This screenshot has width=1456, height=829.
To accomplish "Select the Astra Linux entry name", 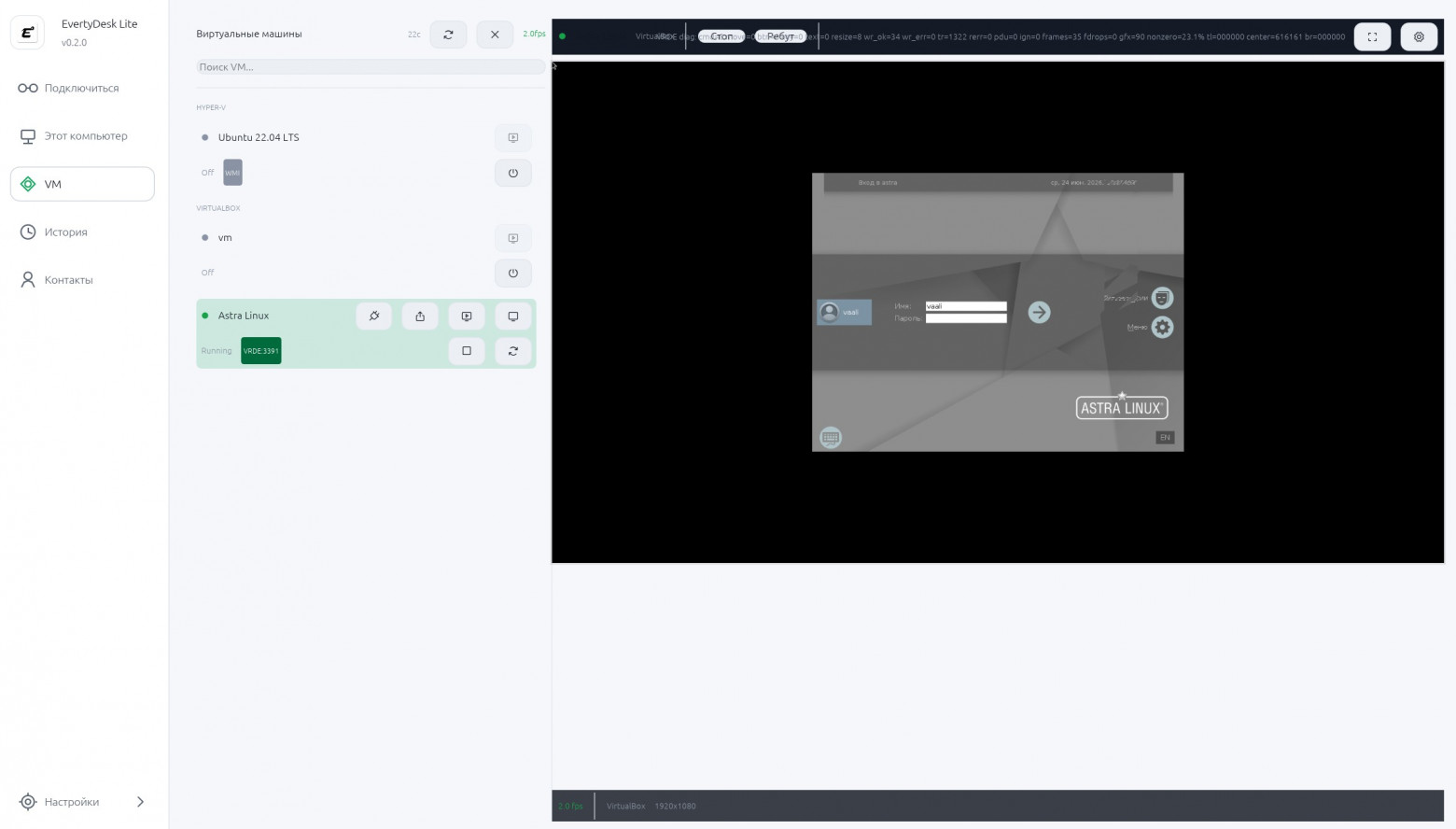I will click(244, 316).
